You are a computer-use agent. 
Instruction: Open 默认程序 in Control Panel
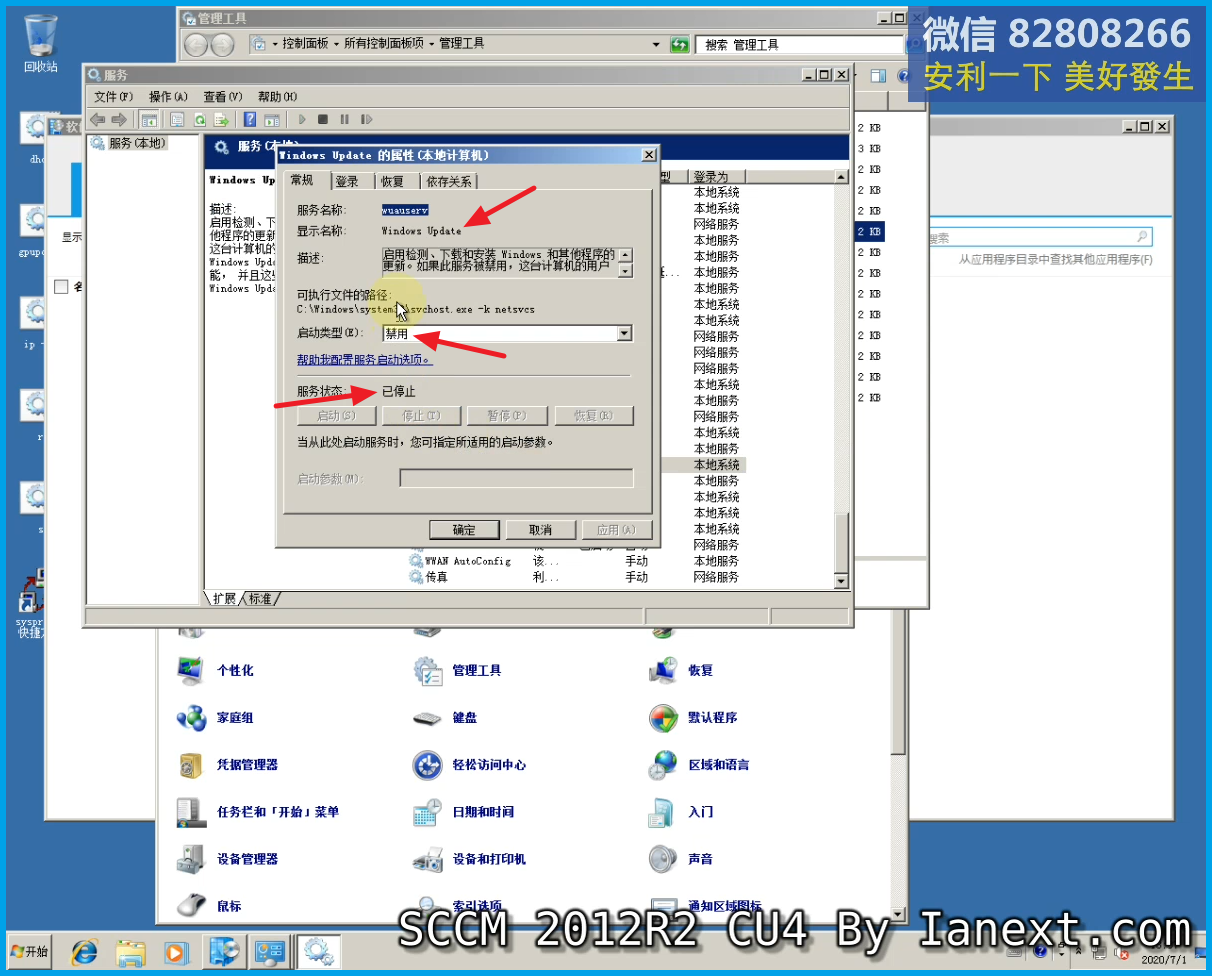pyautogui.click(x=712, y=717)
